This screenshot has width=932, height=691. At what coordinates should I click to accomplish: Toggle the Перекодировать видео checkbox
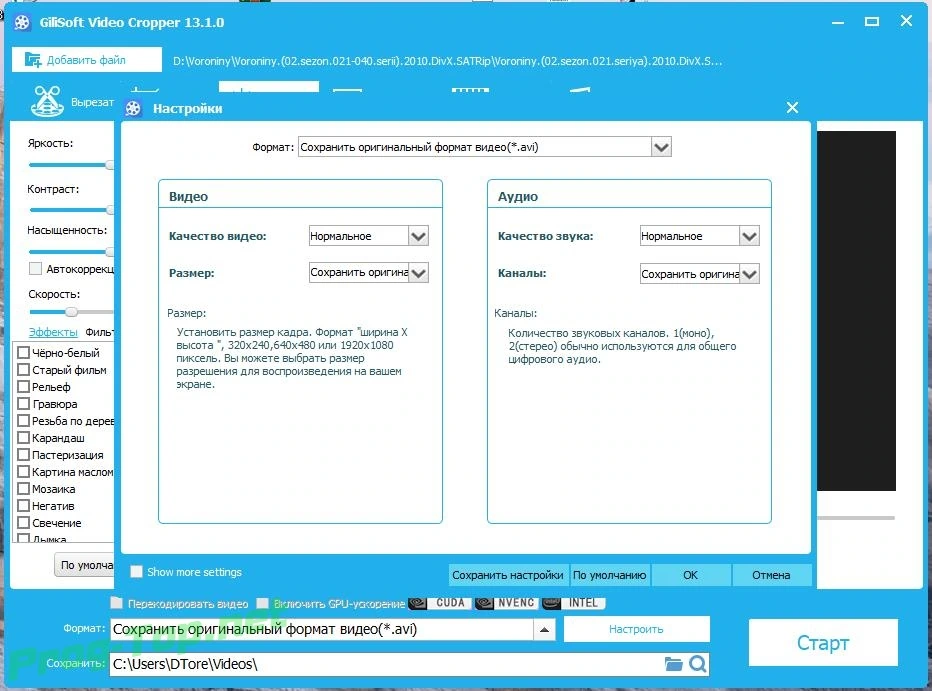coord(116,603)
